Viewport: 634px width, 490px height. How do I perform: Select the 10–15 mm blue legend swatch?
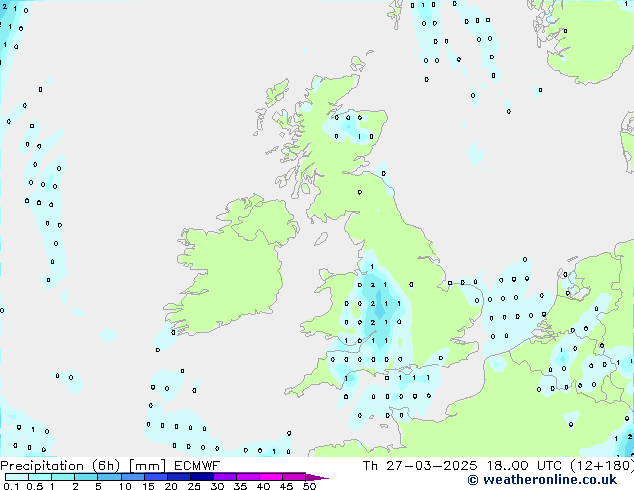pos(132,477)
